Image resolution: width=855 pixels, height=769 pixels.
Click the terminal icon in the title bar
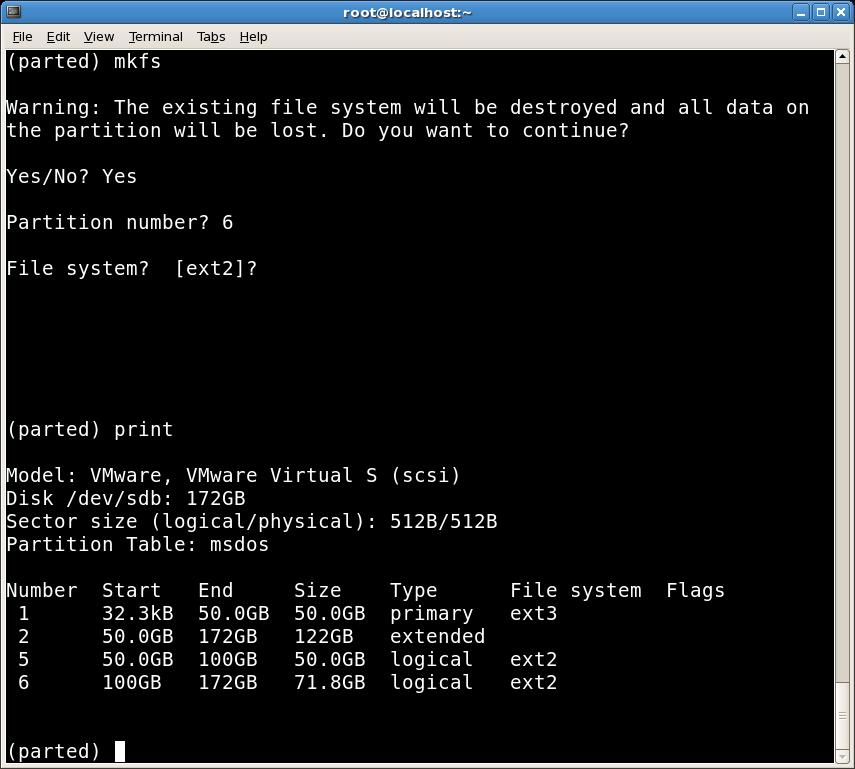point(14,12)
